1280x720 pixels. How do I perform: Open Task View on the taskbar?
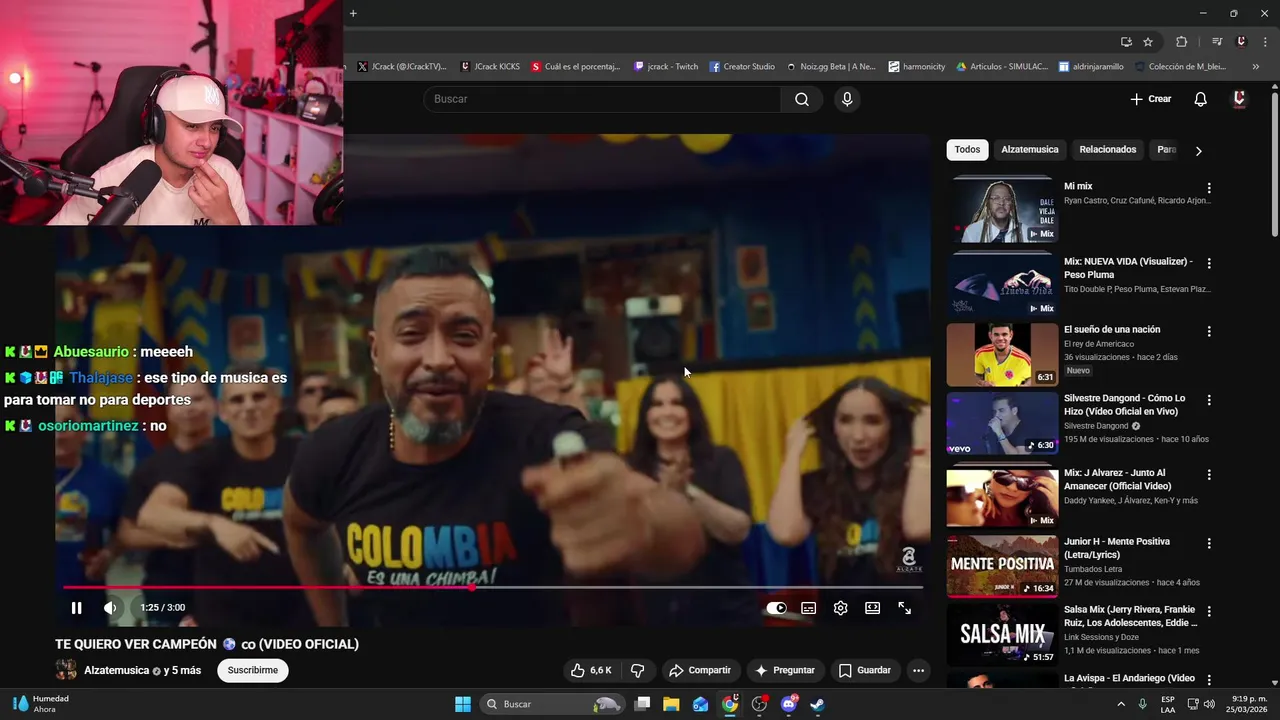643,704
